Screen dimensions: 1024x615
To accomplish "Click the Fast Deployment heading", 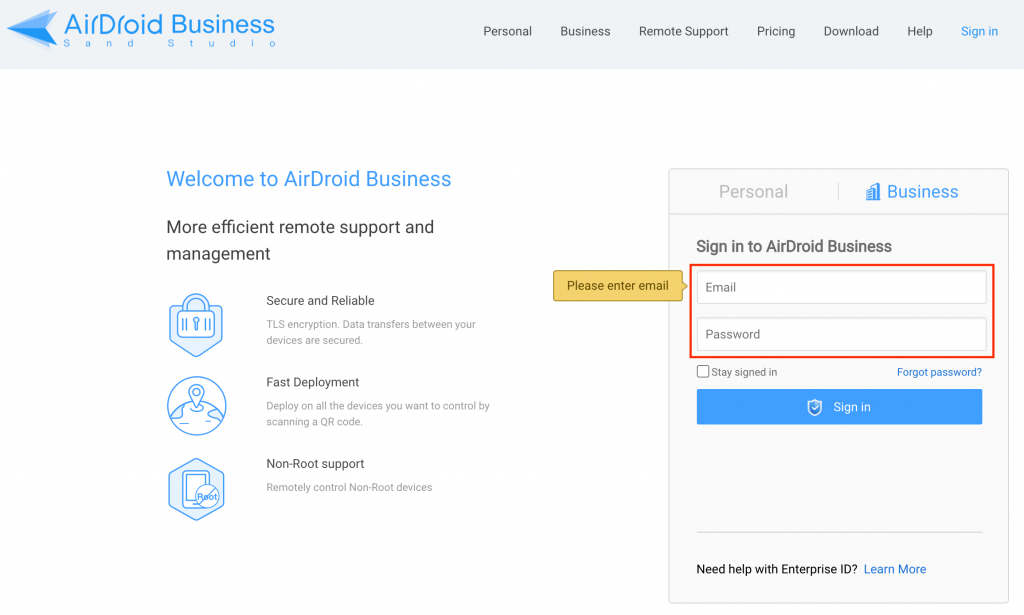I will 312,383.
